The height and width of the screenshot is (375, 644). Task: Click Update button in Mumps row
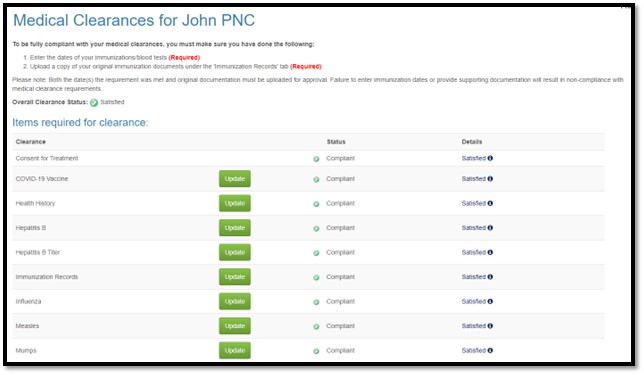tap(235, 350)
